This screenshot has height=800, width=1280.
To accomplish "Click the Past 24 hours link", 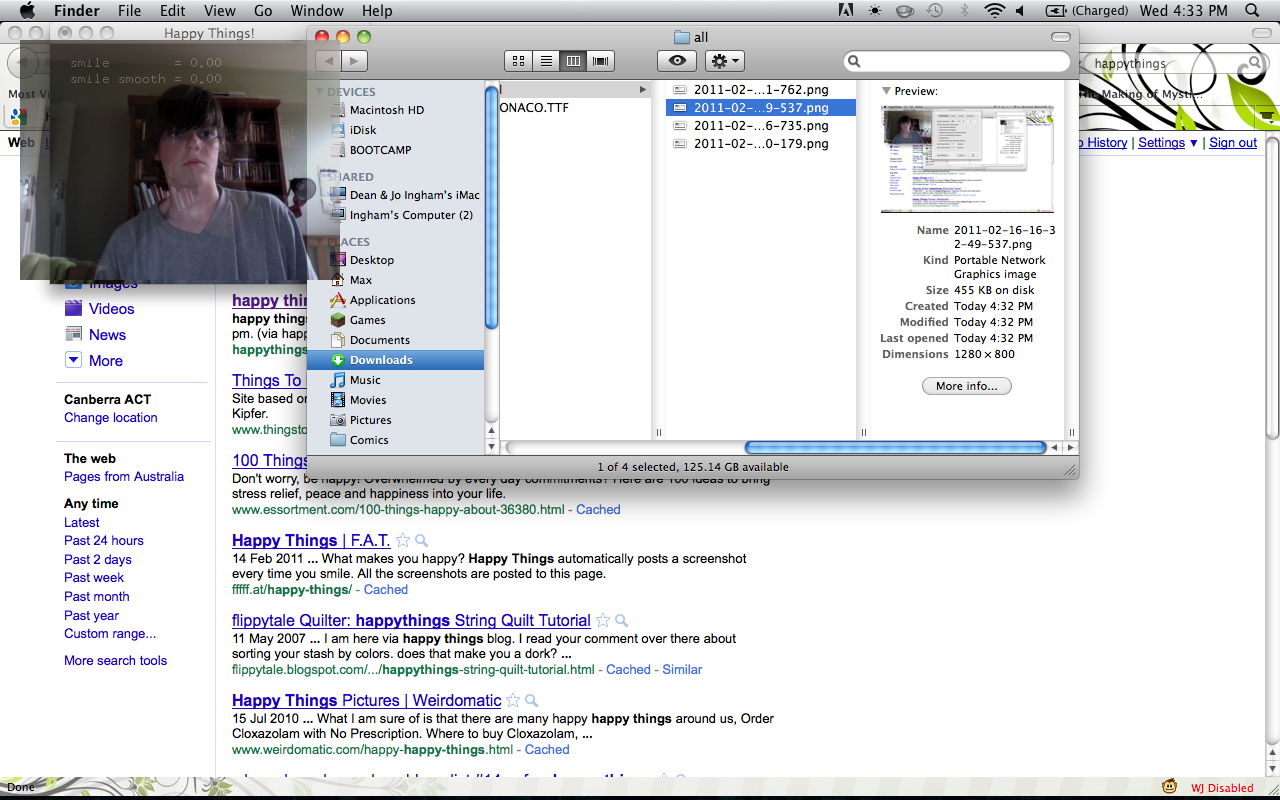I will [104, 541].
